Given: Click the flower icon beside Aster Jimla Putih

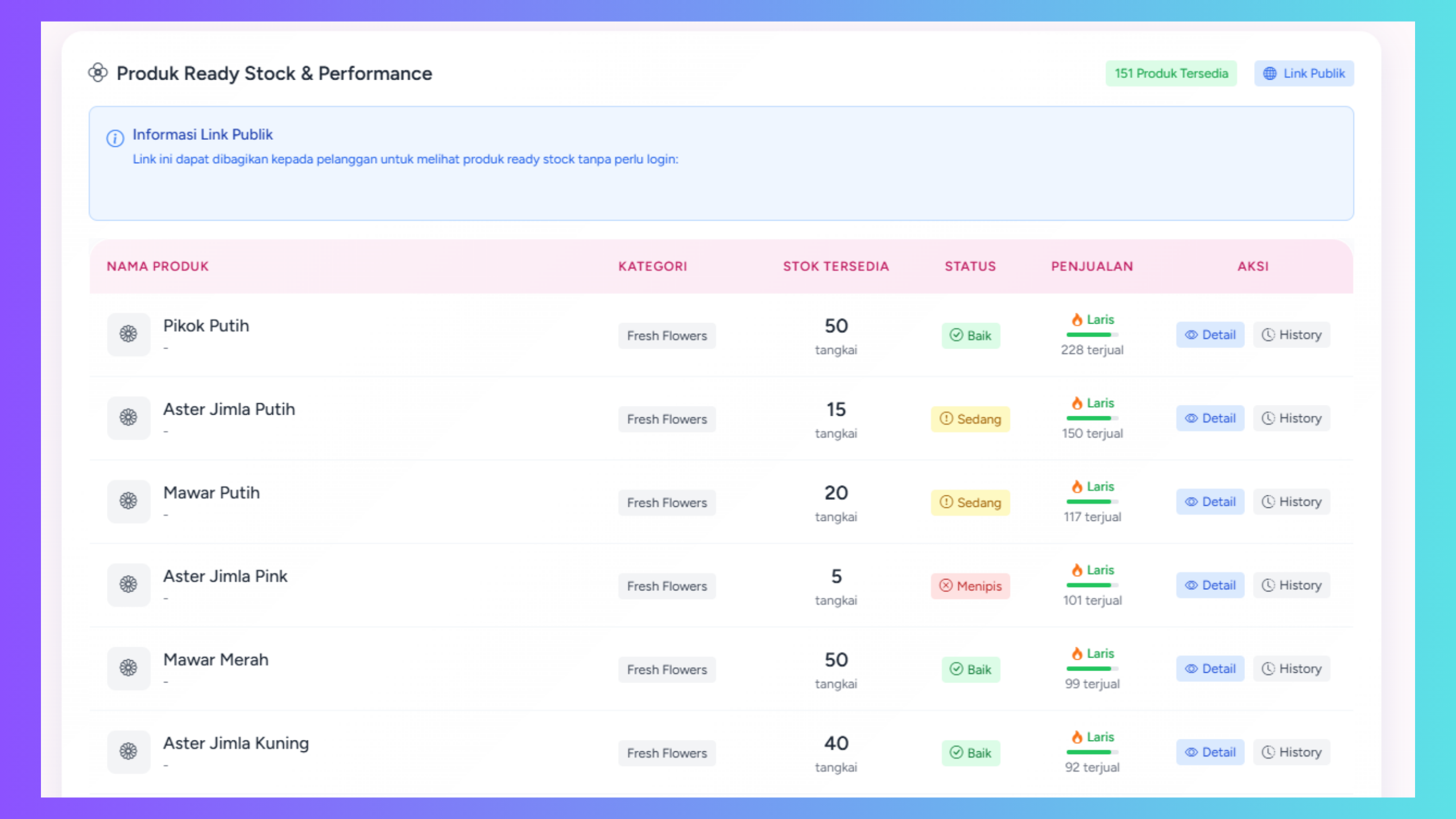Looking at the screenshot, I should 129,418.
